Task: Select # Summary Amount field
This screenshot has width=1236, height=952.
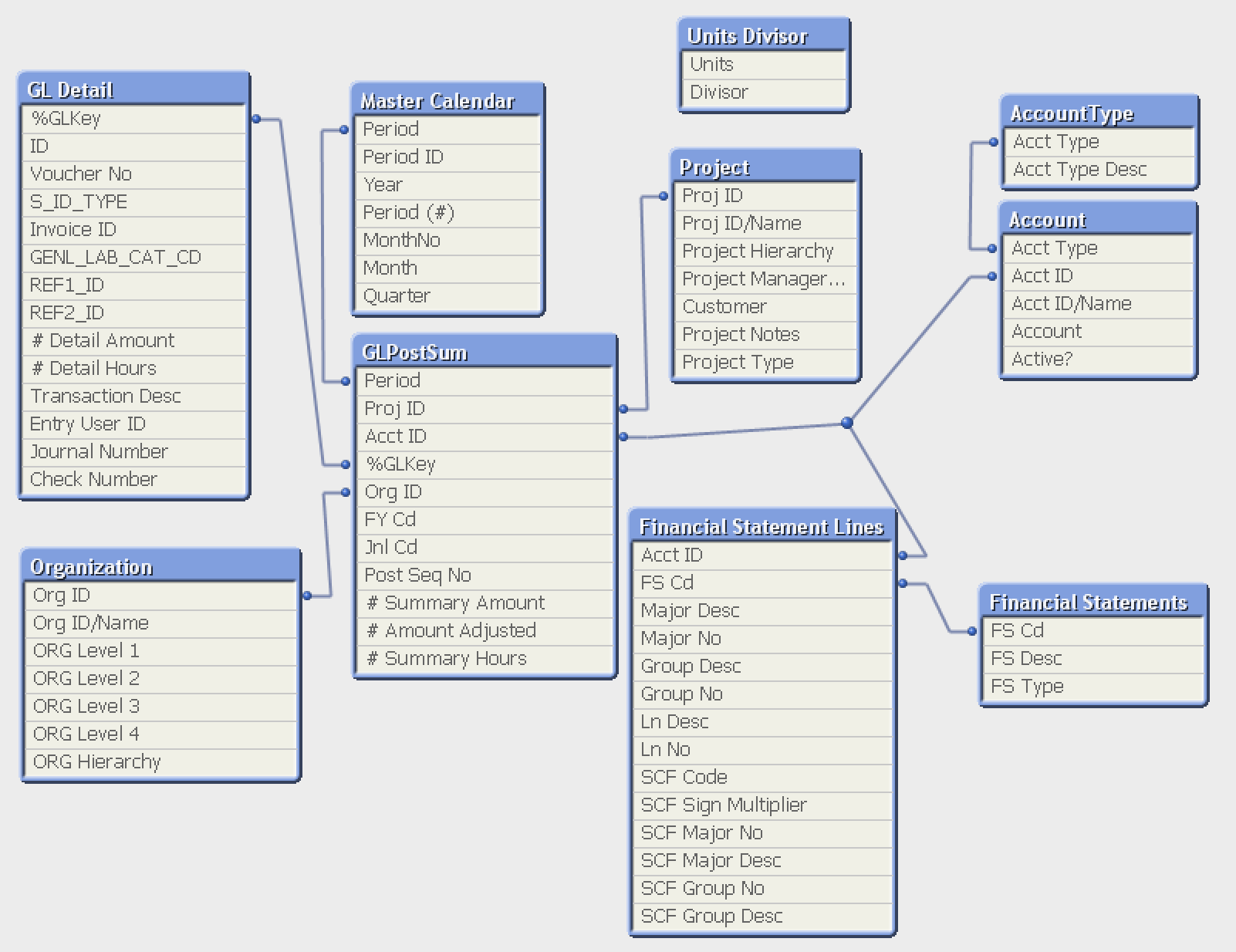Action: coord(485,603)
